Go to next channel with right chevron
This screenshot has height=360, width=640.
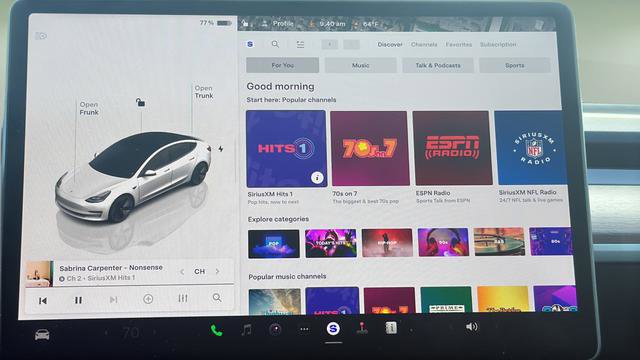click(x=218, y=271)
